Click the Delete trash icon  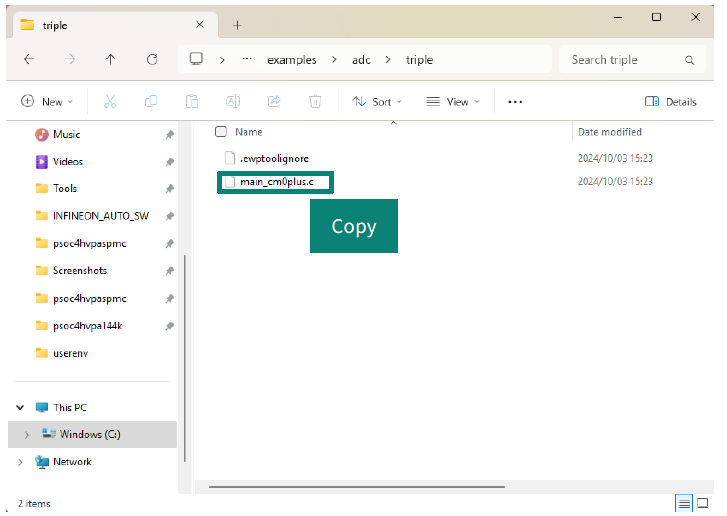[x=315, y=102]
